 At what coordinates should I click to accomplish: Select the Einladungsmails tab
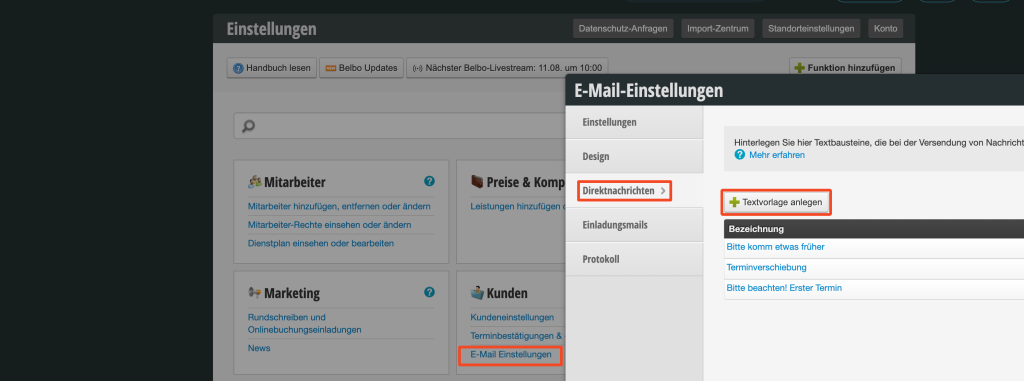[x=634, y=225]
